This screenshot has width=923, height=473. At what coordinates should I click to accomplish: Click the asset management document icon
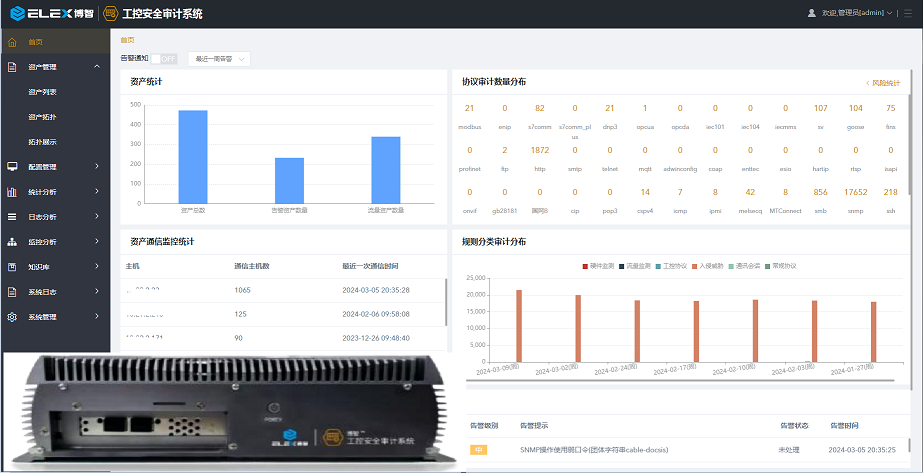[x=12, y=67]
